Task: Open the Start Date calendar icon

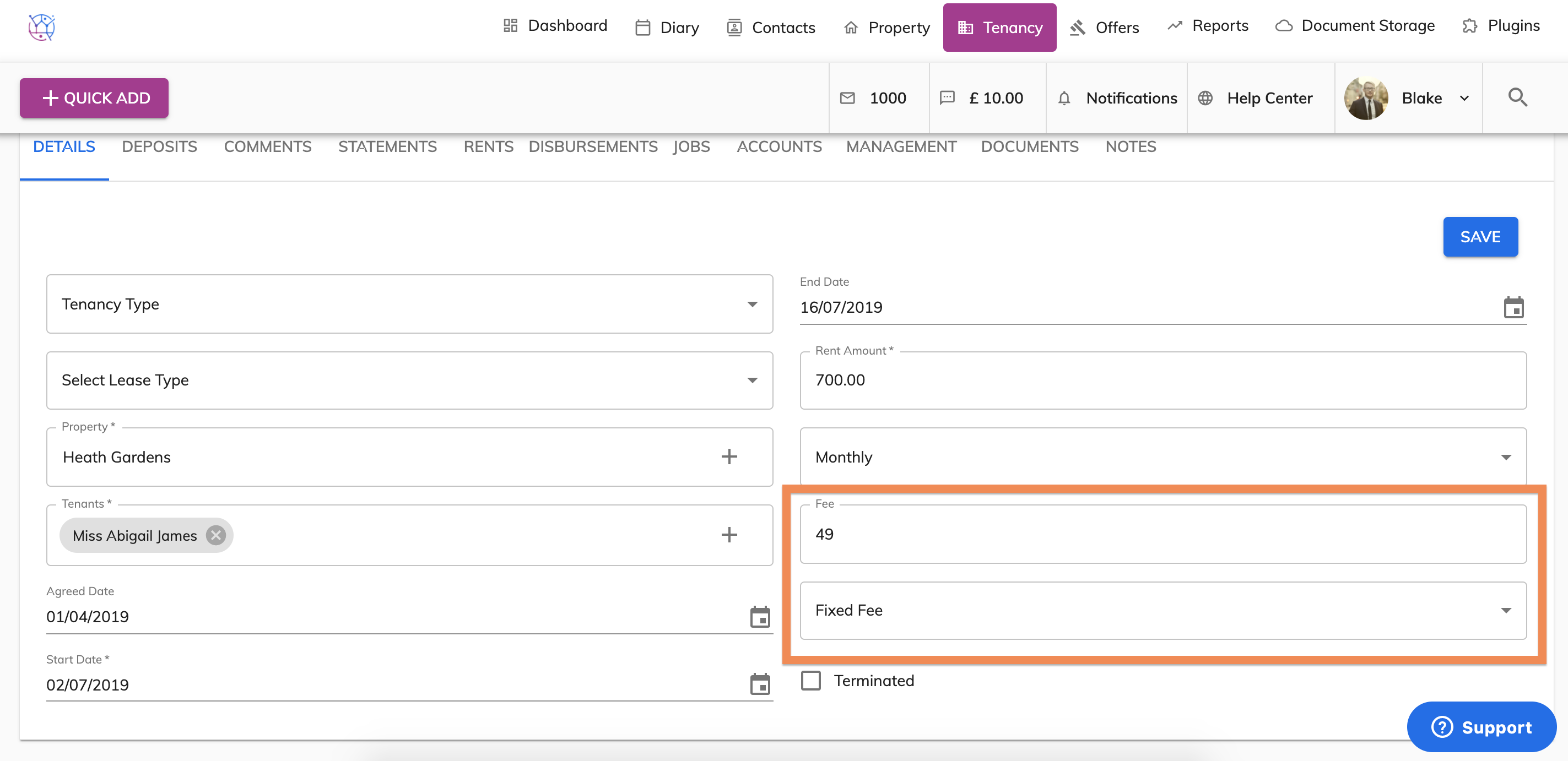Action: 760,684
